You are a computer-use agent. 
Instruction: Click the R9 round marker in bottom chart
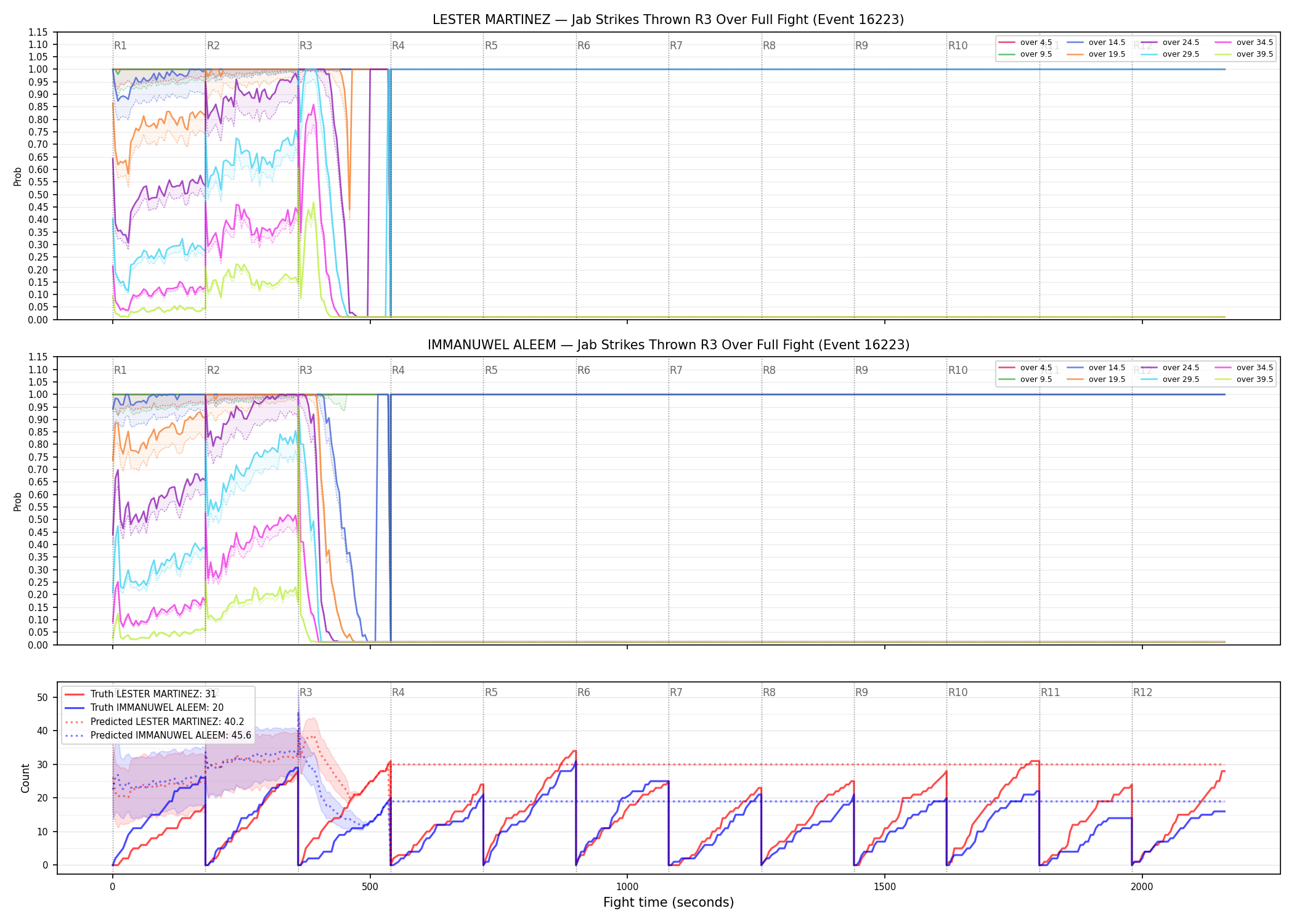pyautogui.click(x=861, y=692)
